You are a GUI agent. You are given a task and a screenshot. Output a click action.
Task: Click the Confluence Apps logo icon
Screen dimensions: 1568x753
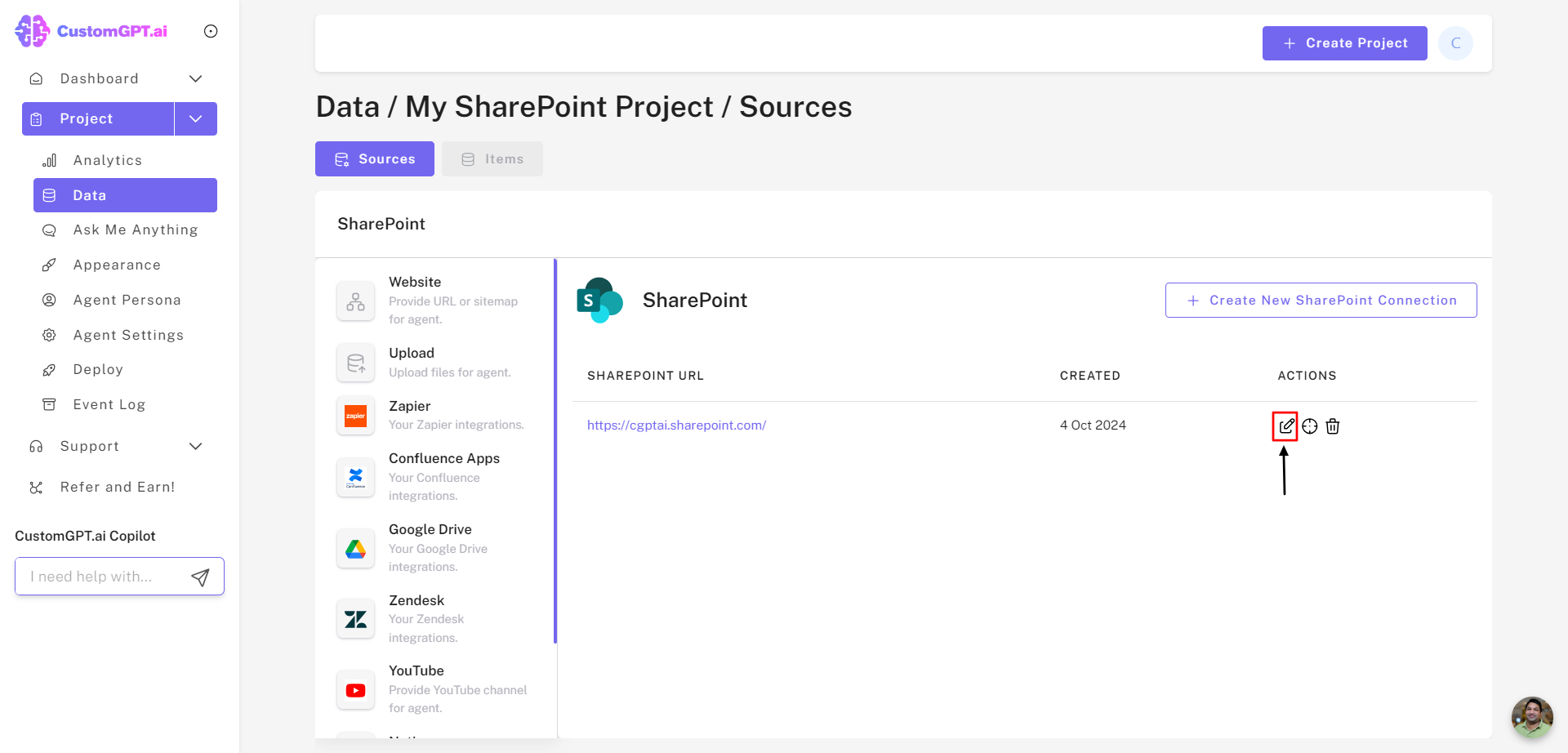355,478
